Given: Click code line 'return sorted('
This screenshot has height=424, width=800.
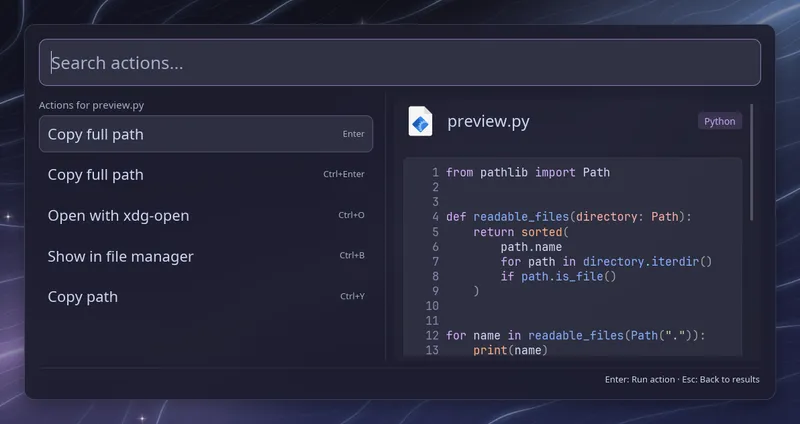Looking at the screenshot, I should coord(521,232).
